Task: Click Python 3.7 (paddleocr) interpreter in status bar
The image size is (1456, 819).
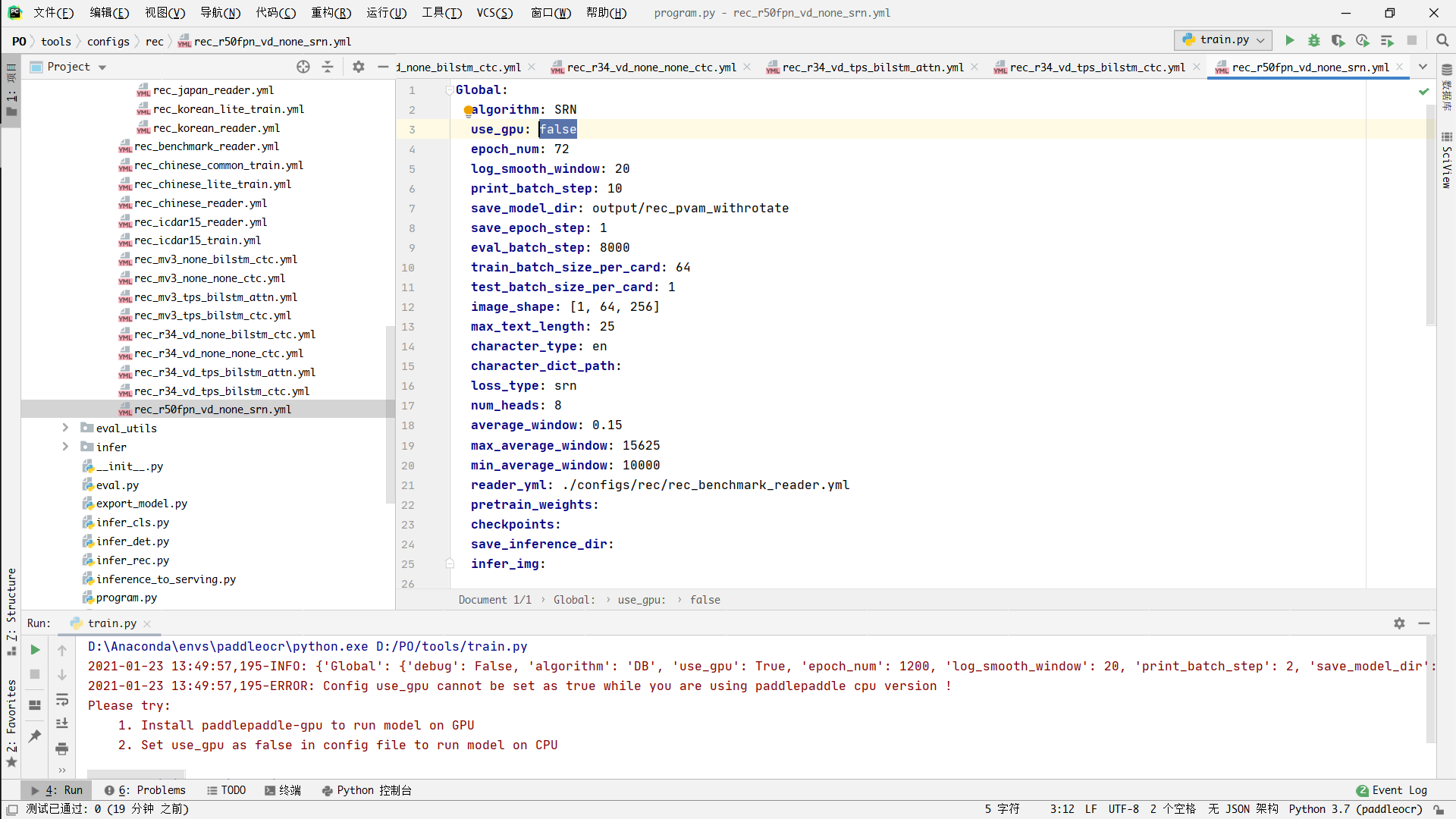Action: (1355, 809)
